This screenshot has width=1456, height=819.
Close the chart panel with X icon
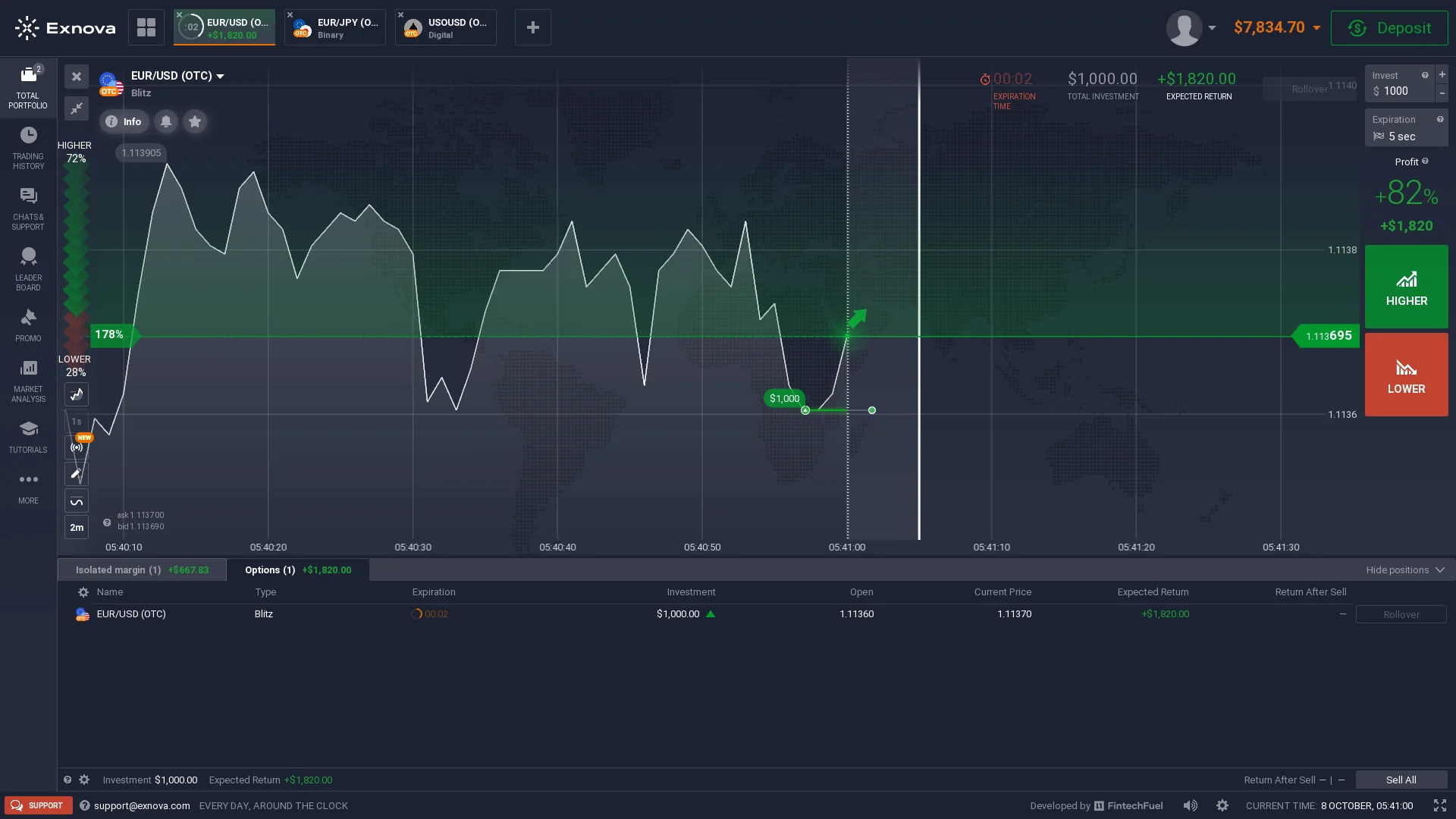click(x=77, y=77)
